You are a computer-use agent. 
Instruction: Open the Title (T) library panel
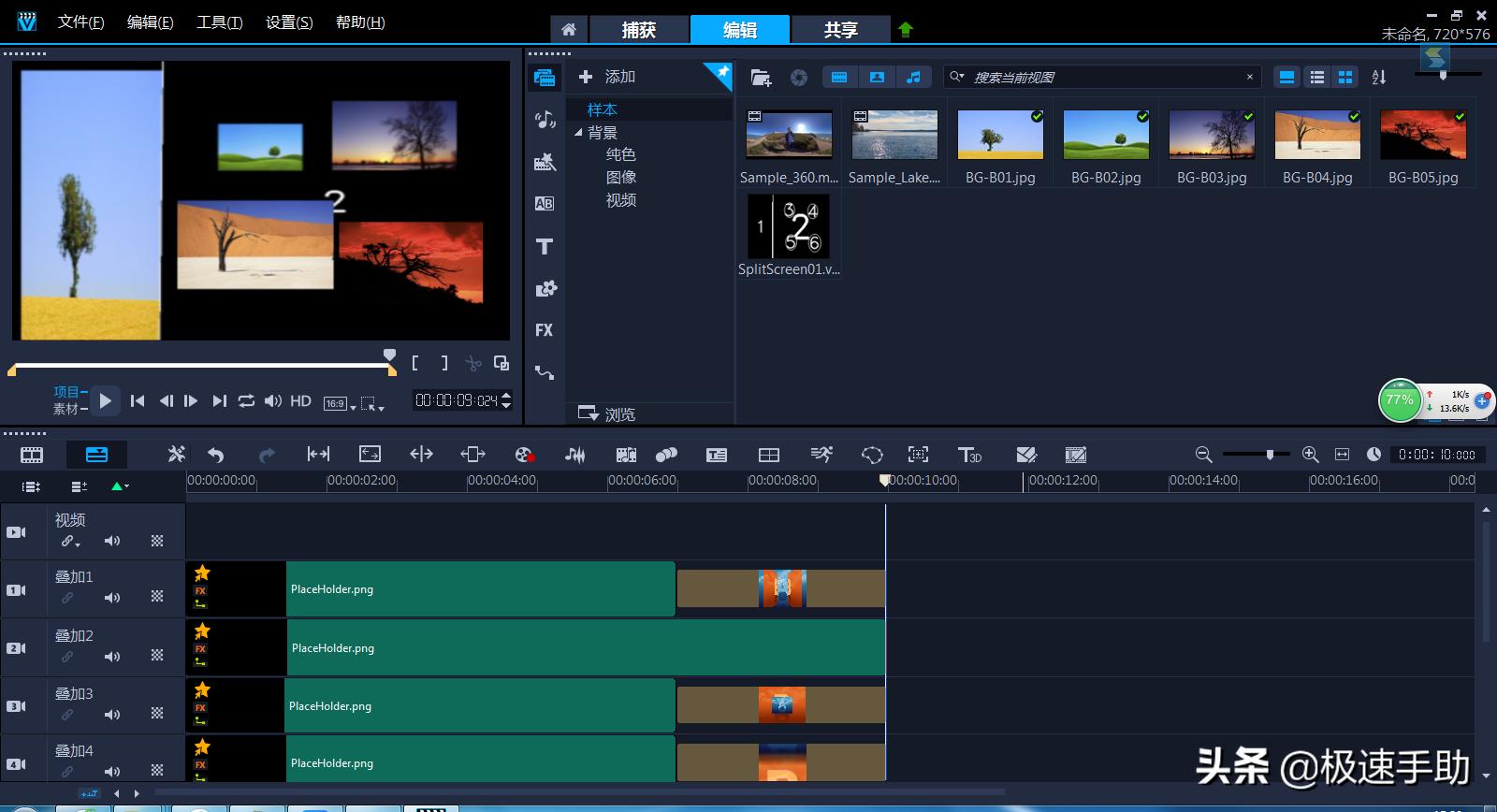click(545, 247)
